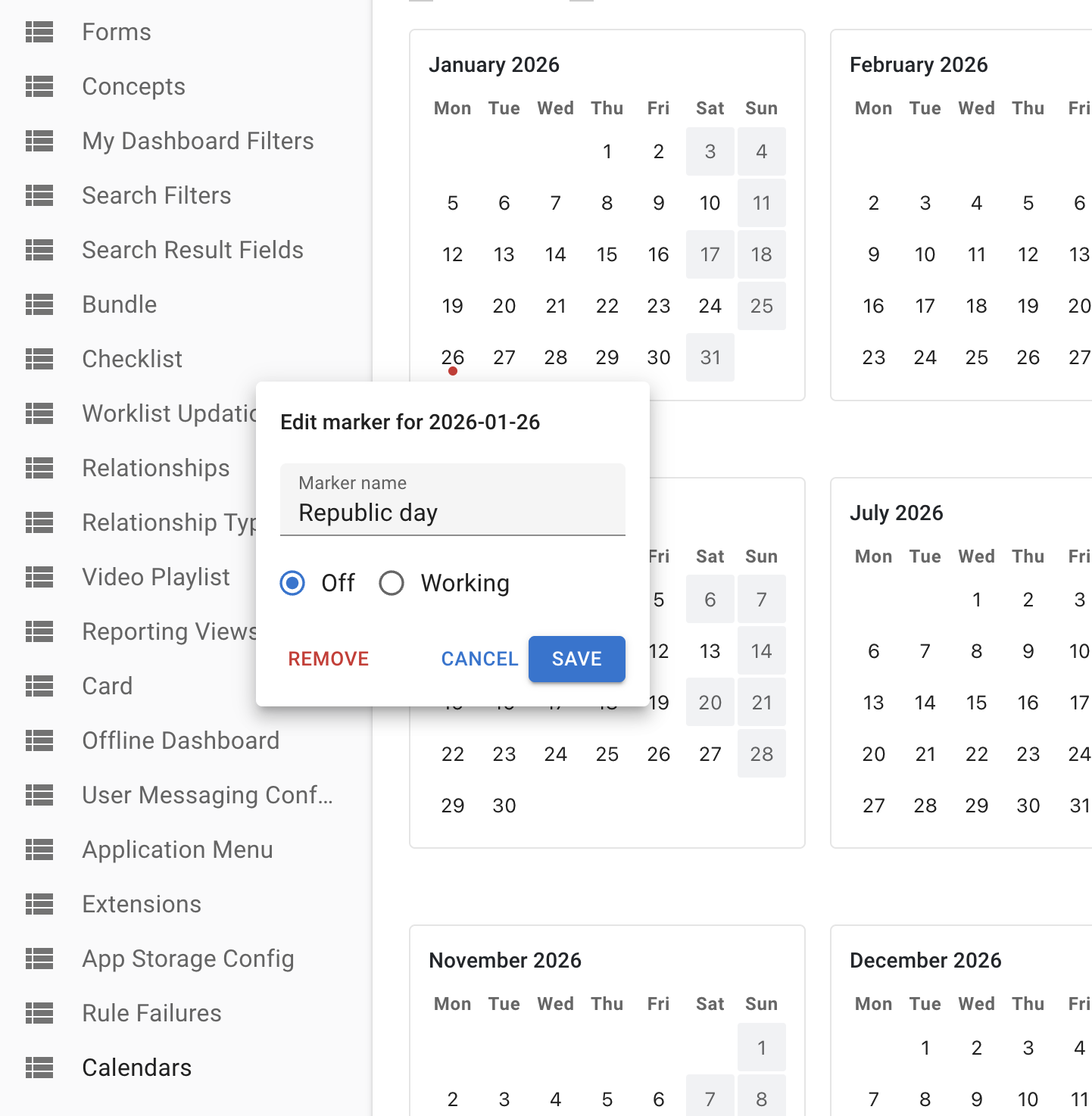Select February 26 in the calendar
This screenshot has width=1092, height=1116.
[x=1028, y=357]
